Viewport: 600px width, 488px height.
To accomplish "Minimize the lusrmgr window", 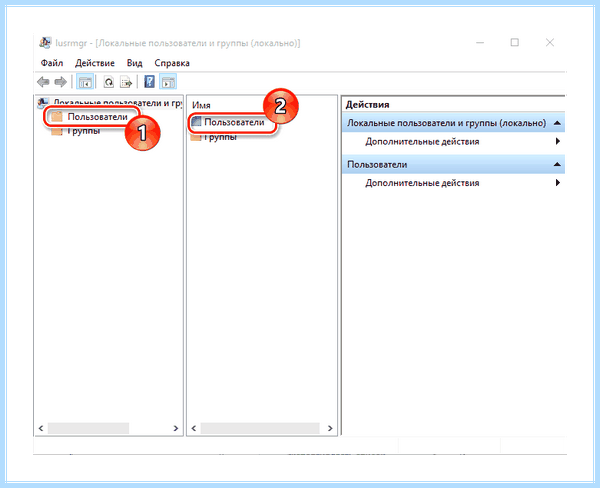I will pos(480,42).
